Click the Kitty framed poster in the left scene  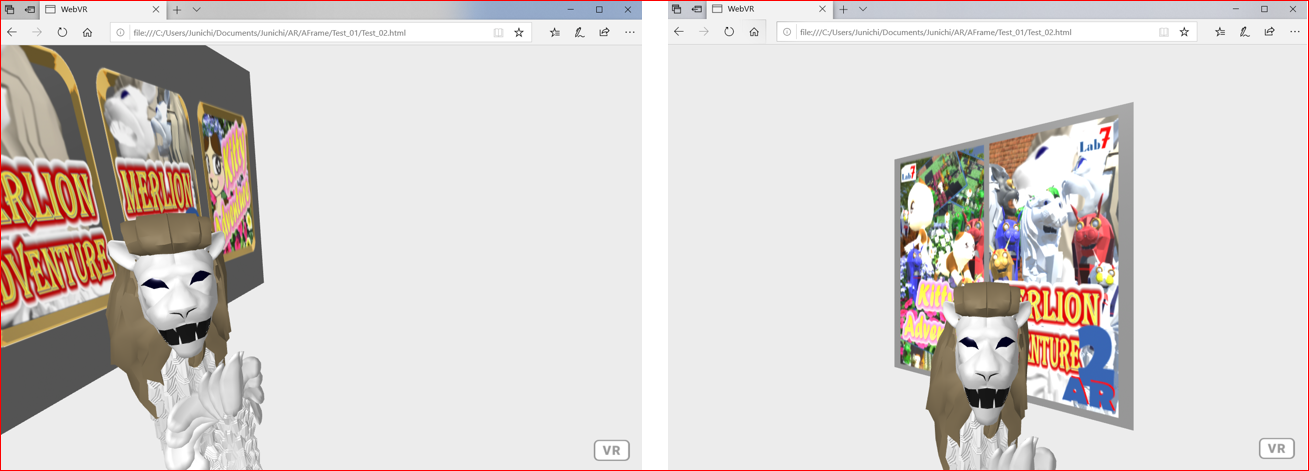pos(227,182)
